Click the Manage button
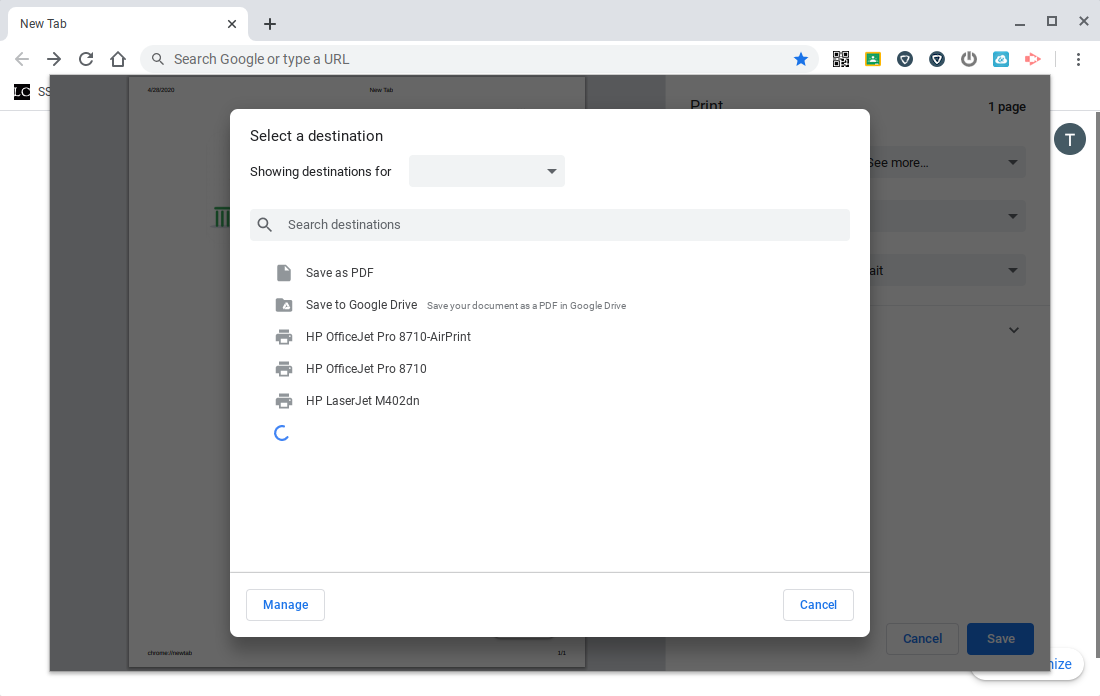The height and width of the screenshot is (696, 1100). [x=286, y=605]
